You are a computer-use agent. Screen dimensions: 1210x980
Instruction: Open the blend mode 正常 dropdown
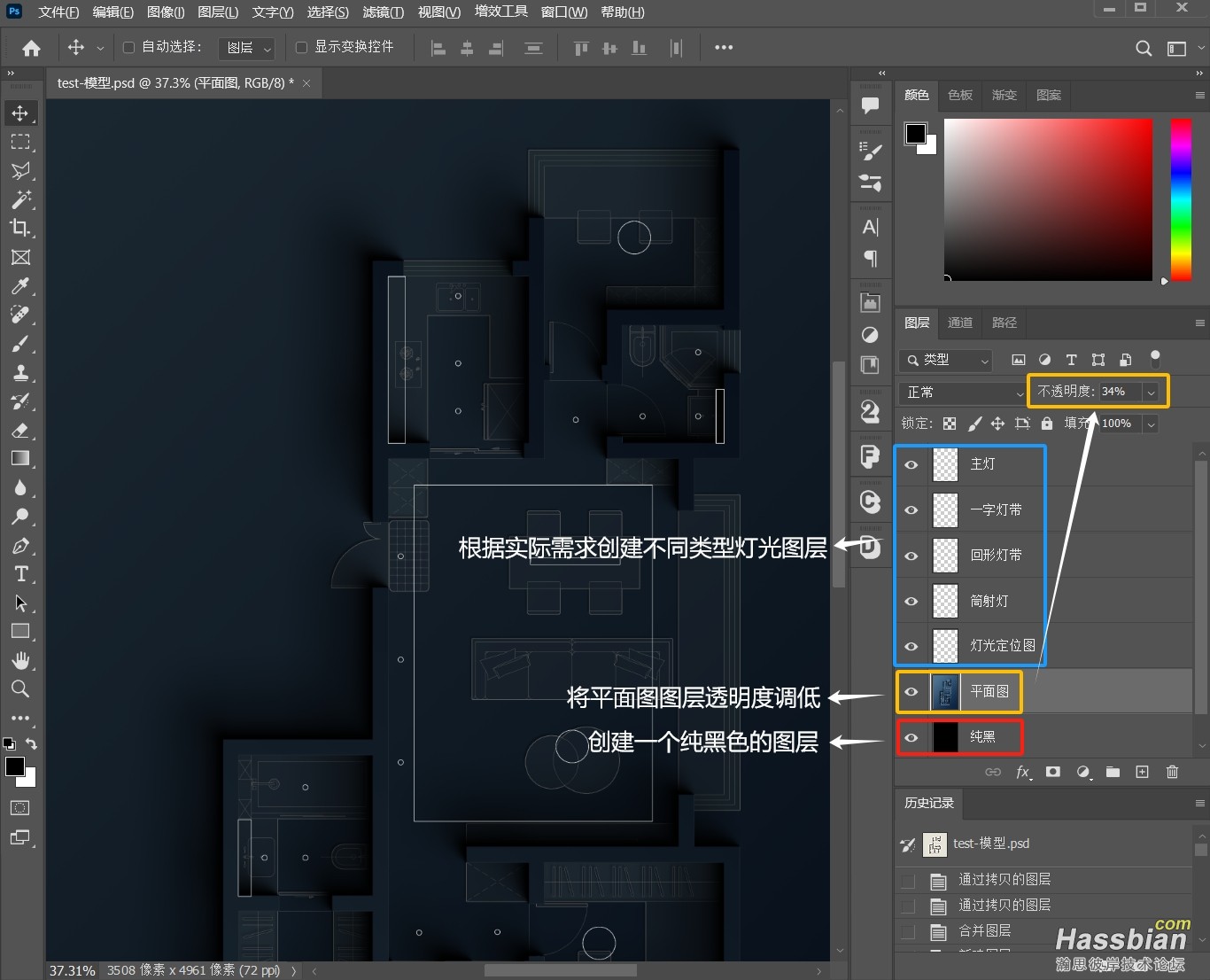point(961,392)
